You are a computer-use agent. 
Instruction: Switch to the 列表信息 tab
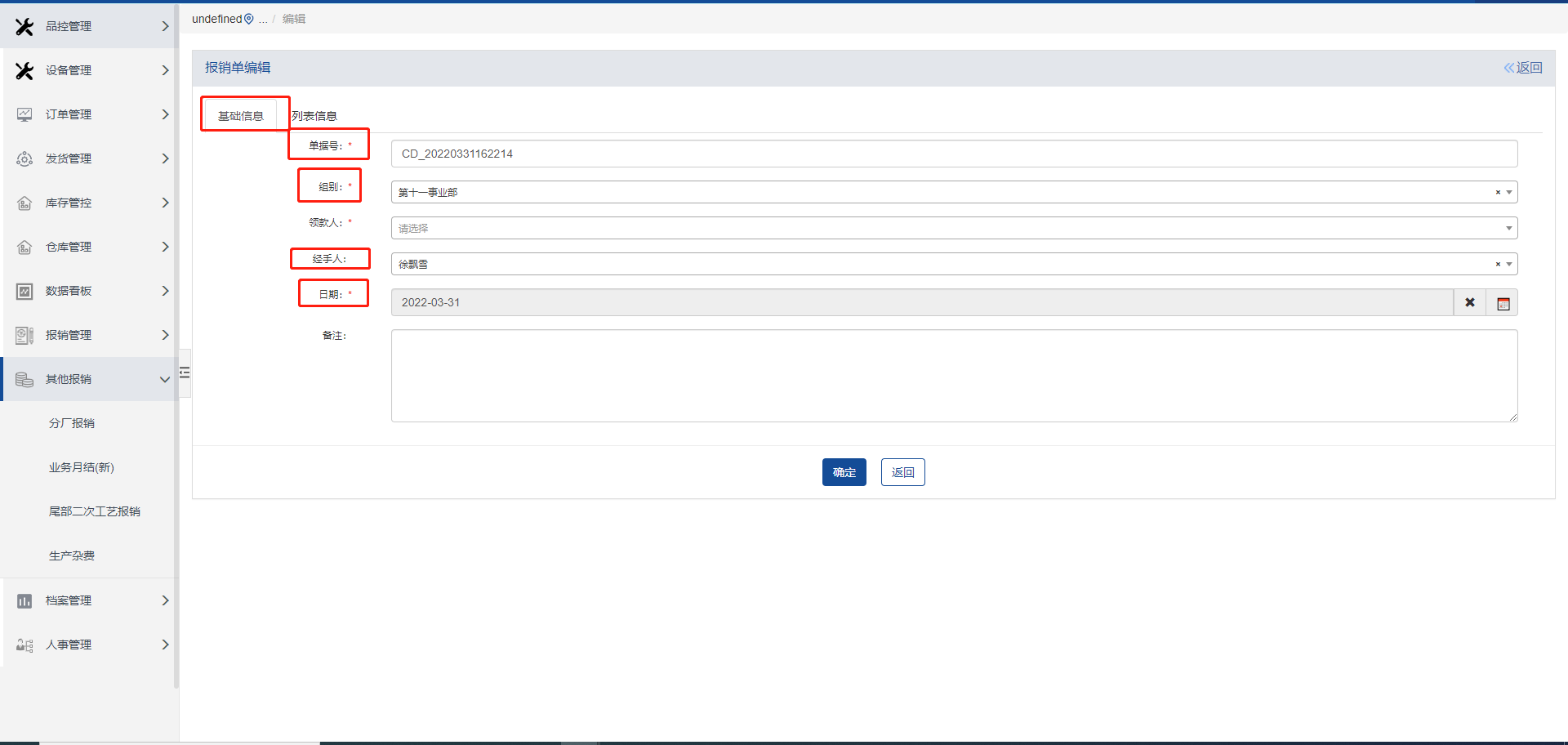point(314,116)
